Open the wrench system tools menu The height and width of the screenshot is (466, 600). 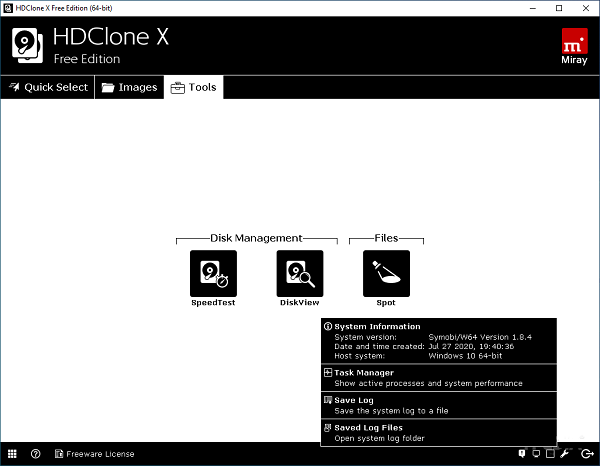(x=565, y=453)
